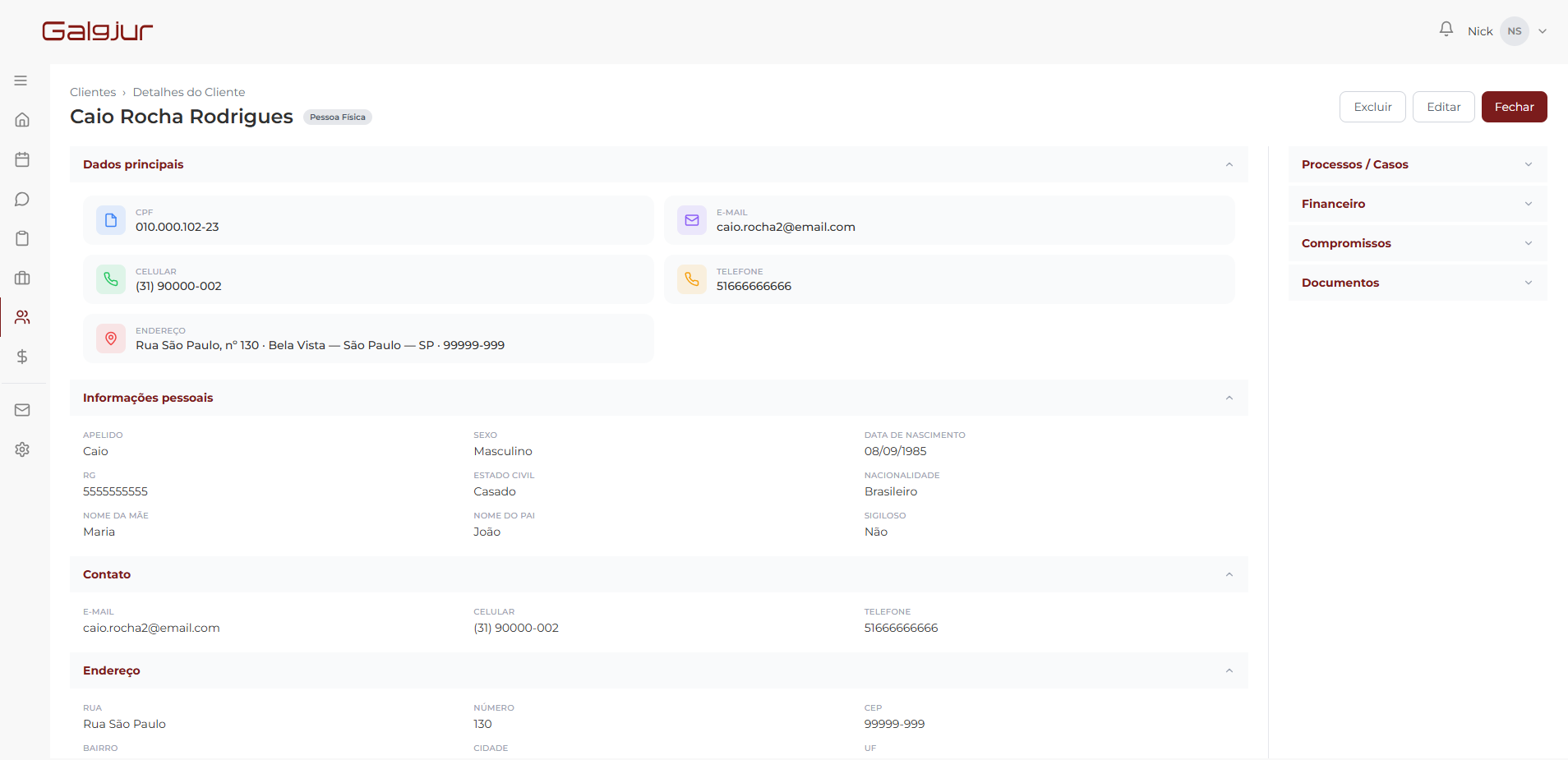Click the Celular number in Contato section
The width and height of the screenshot is (1568, 760).
[x=516, y=628]
